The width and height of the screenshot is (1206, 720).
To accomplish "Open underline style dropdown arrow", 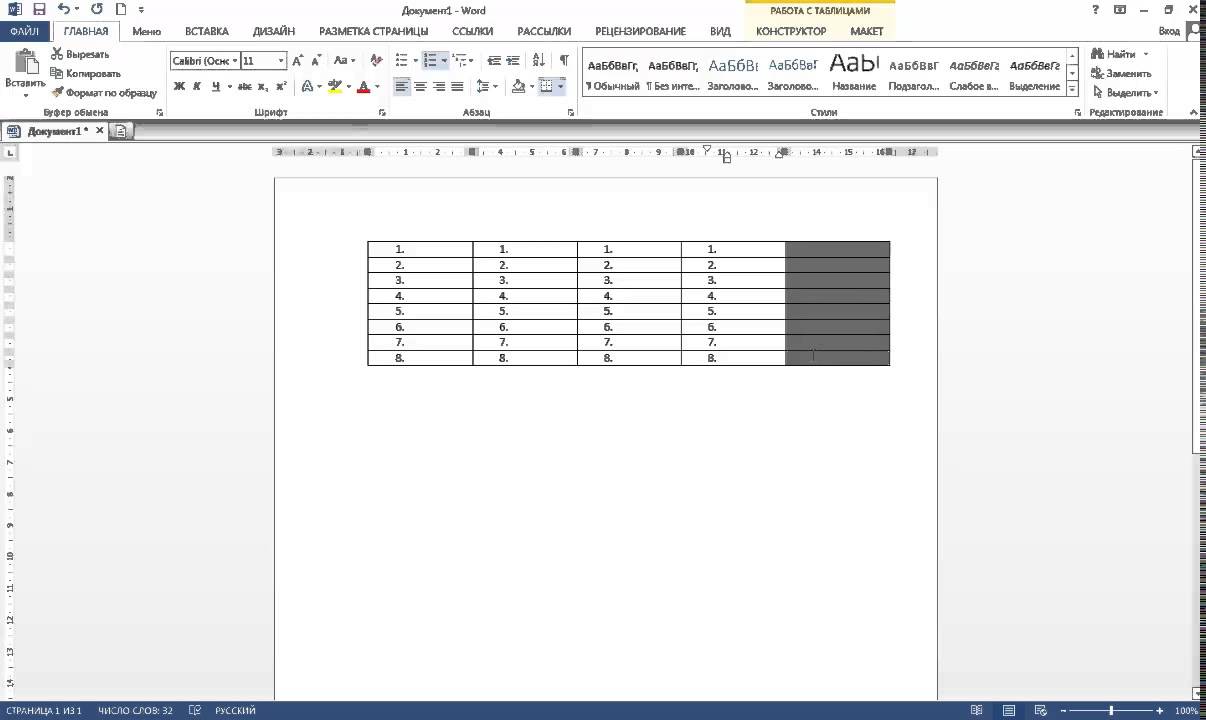I will (228, 87).
